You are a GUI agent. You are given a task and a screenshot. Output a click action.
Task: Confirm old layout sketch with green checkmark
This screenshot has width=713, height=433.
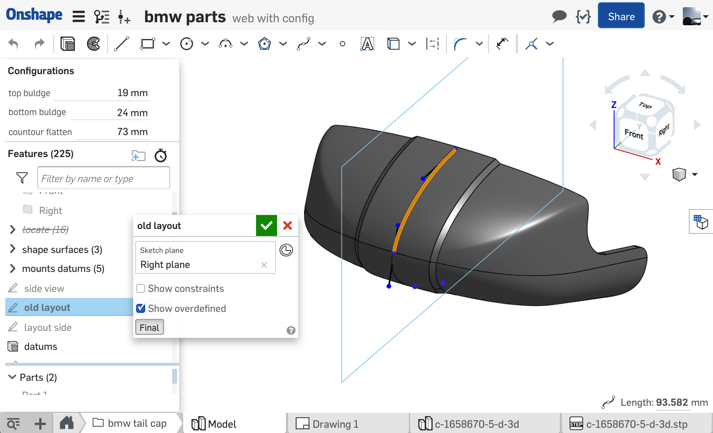coord(266,226)
